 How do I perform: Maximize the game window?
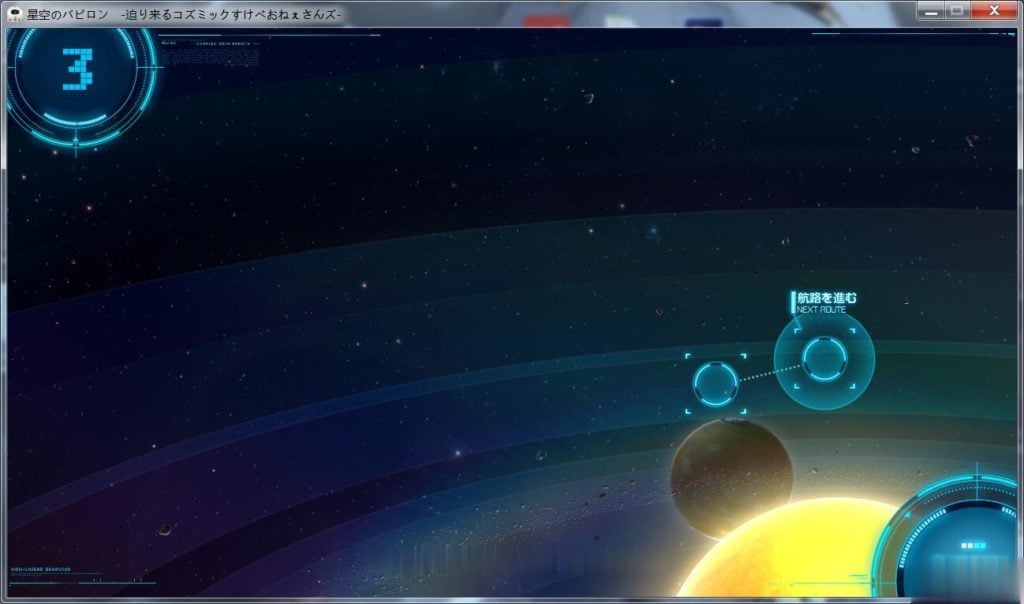click(x=957, y=11)
